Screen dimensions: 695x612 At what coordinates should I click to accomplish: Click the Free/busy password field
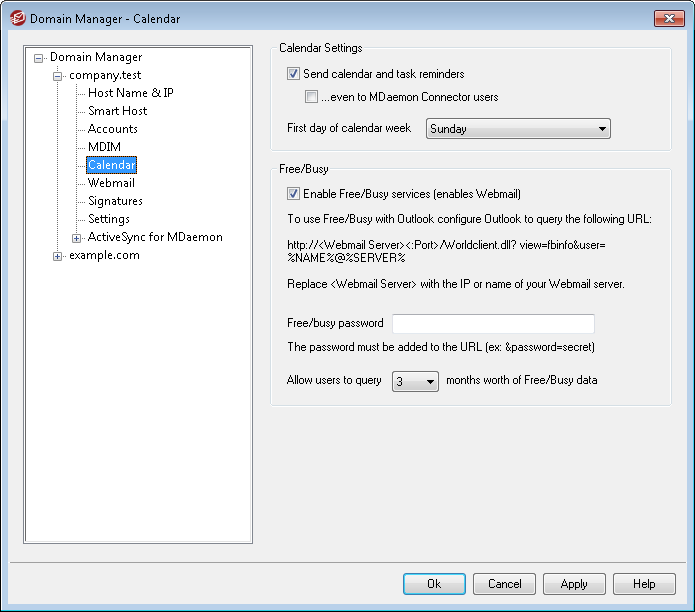coord(493,324)
